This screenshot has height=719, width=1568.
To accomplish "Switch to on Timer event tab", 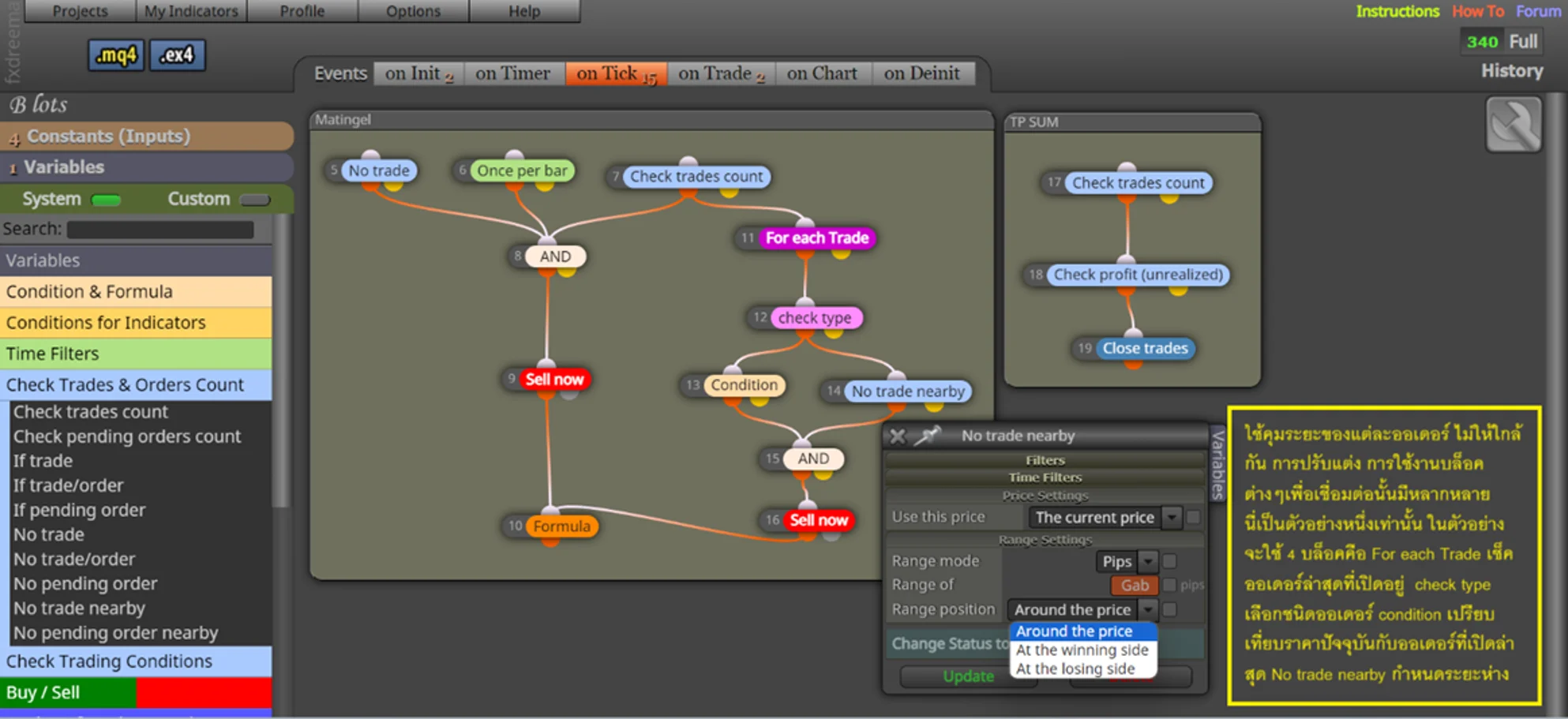I will click(x=513, y=73).
